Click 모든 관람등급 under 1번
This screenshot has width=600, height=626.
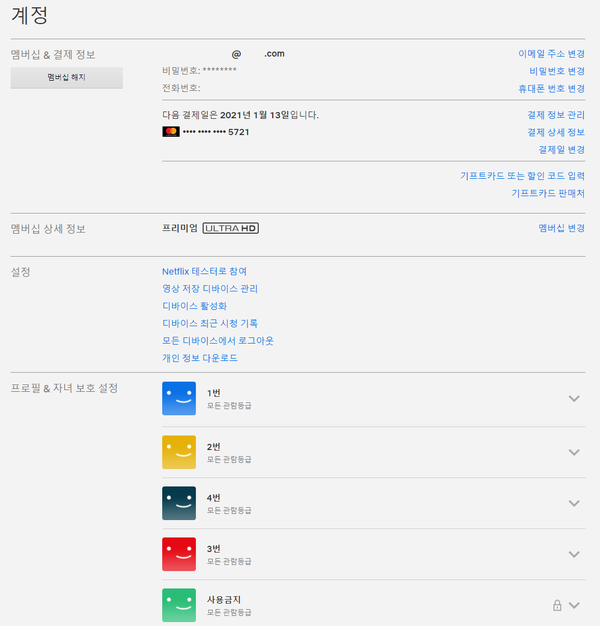click(229, 406)
